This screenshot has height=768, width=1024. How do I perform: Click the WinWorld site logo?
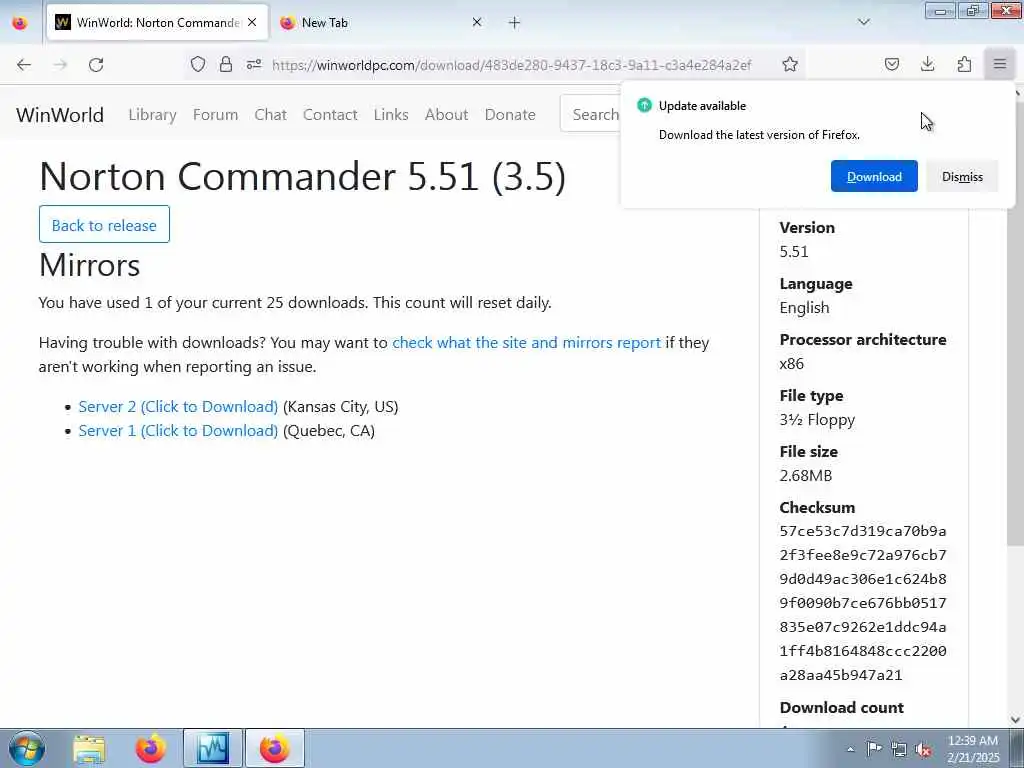coord(60,115)
